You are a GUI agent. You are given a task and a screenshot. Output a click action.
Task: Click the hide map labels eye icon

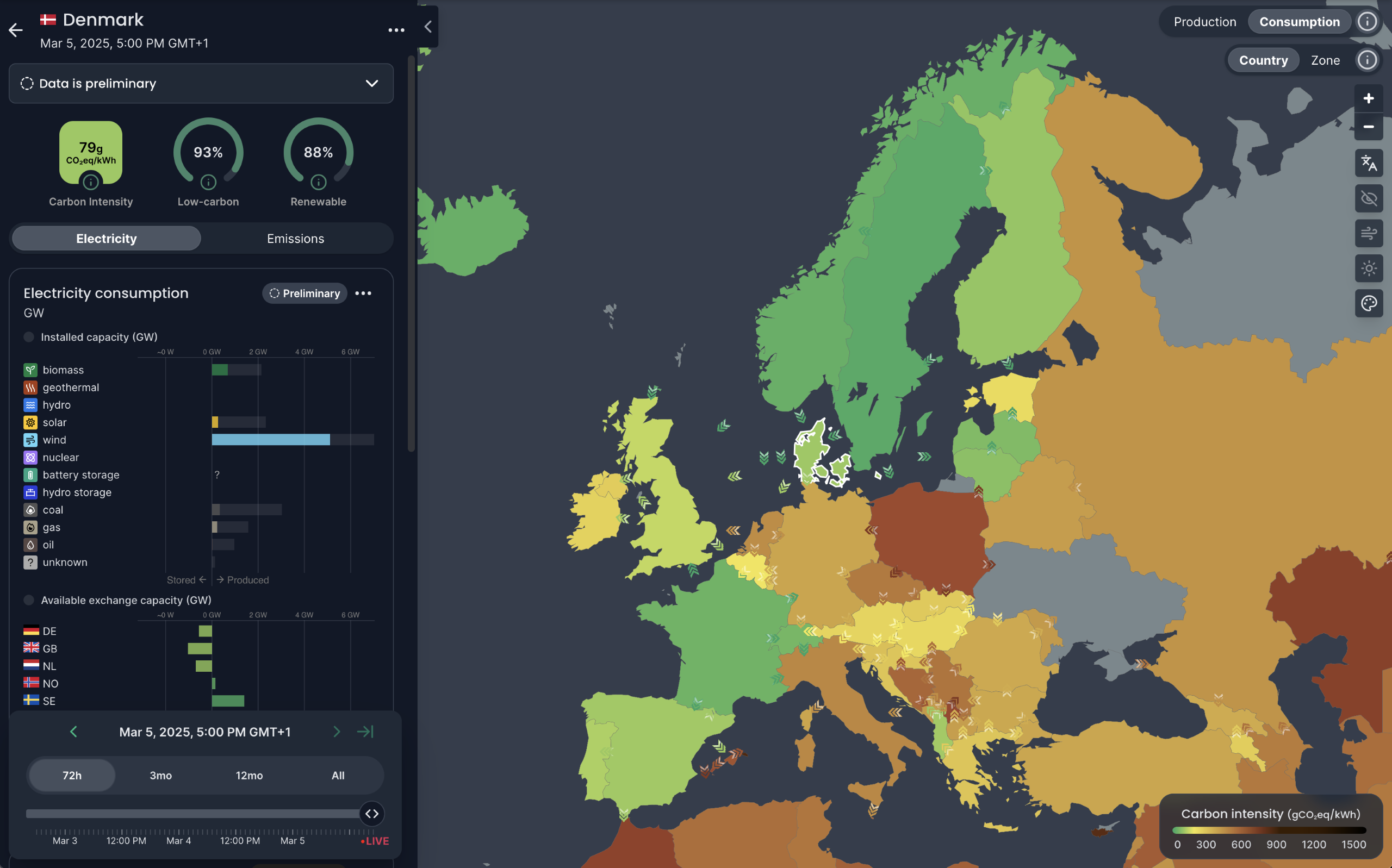coord(1369,198)
